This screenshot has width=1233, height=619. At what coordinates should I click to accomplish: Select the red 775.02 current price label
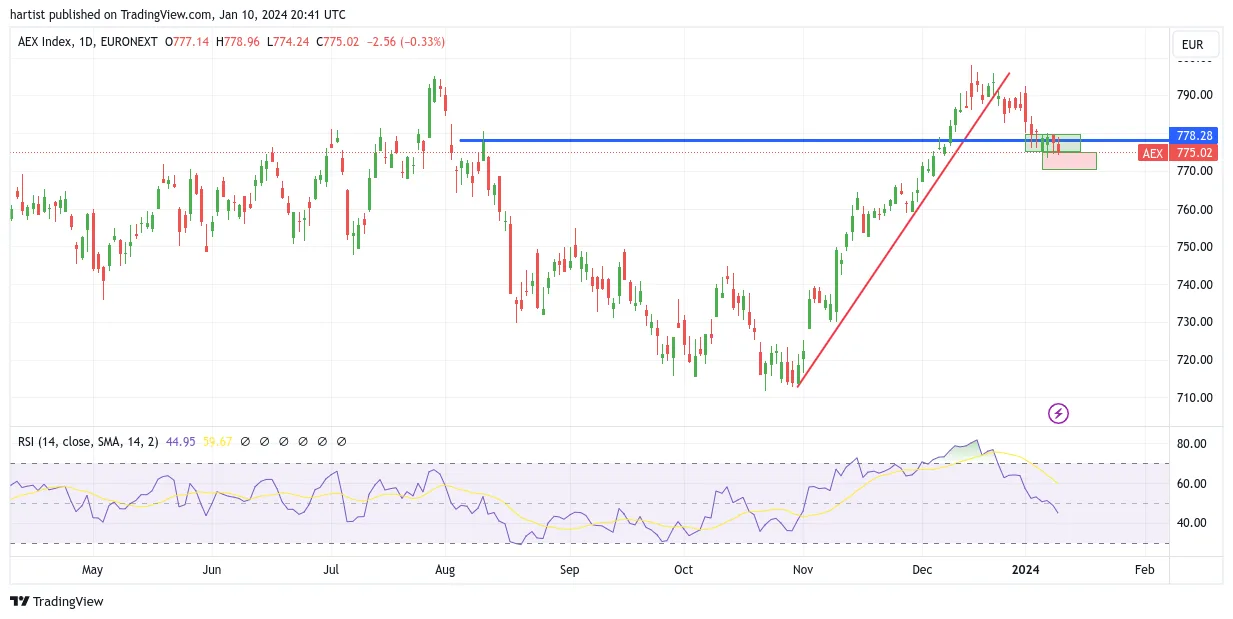pos(1194,153)
